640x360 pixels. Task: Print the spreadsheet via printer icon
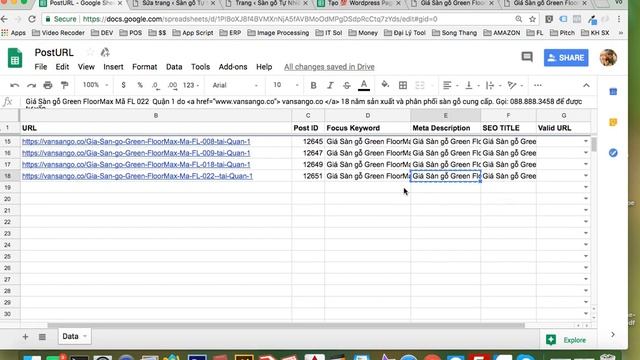pyautogui.click(x=48, y=85)
